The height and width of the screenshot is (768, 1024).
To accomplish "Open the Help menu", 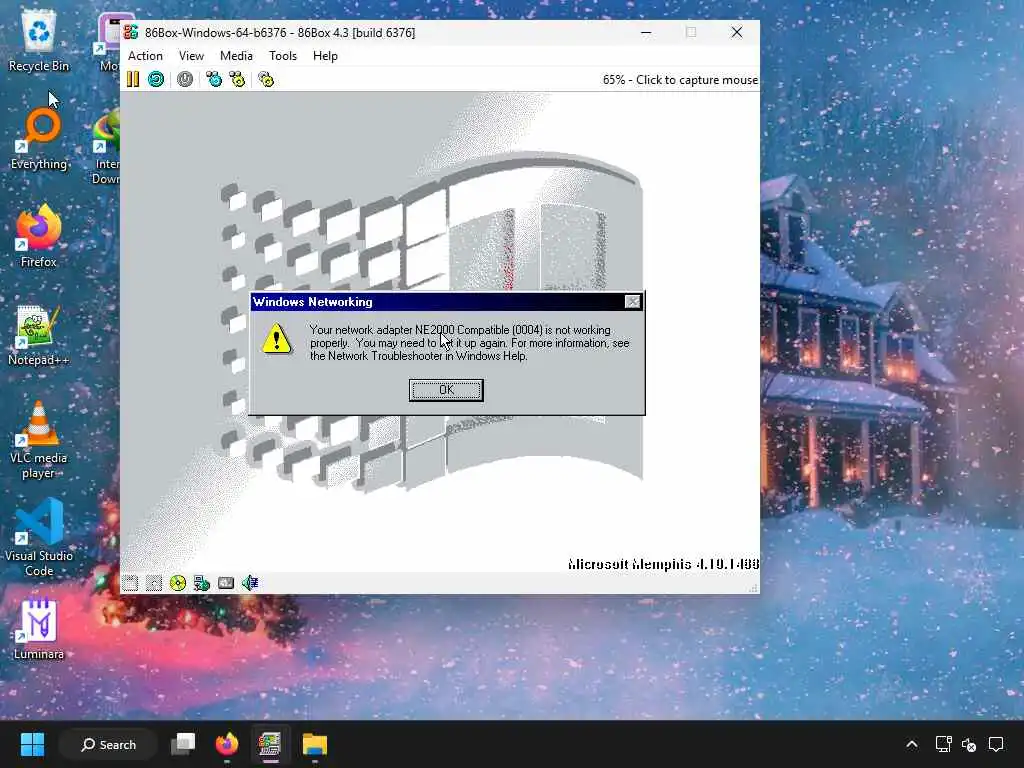I will click(x=325, y=56).
